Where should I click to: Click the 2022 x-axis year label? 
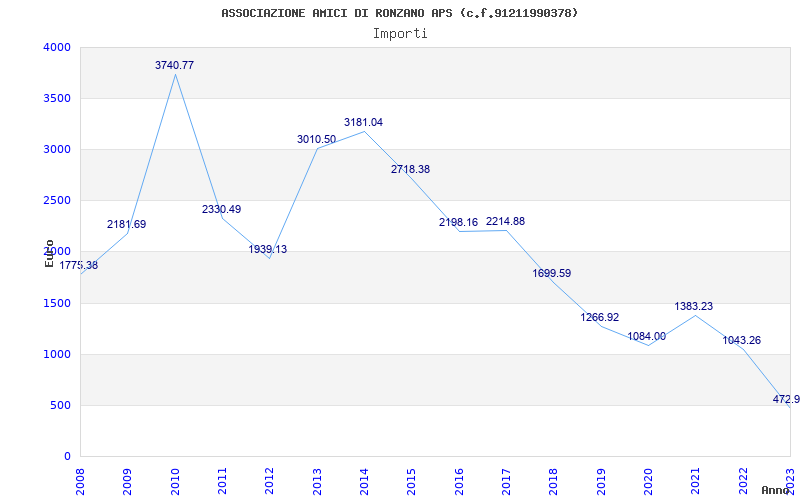743,480
